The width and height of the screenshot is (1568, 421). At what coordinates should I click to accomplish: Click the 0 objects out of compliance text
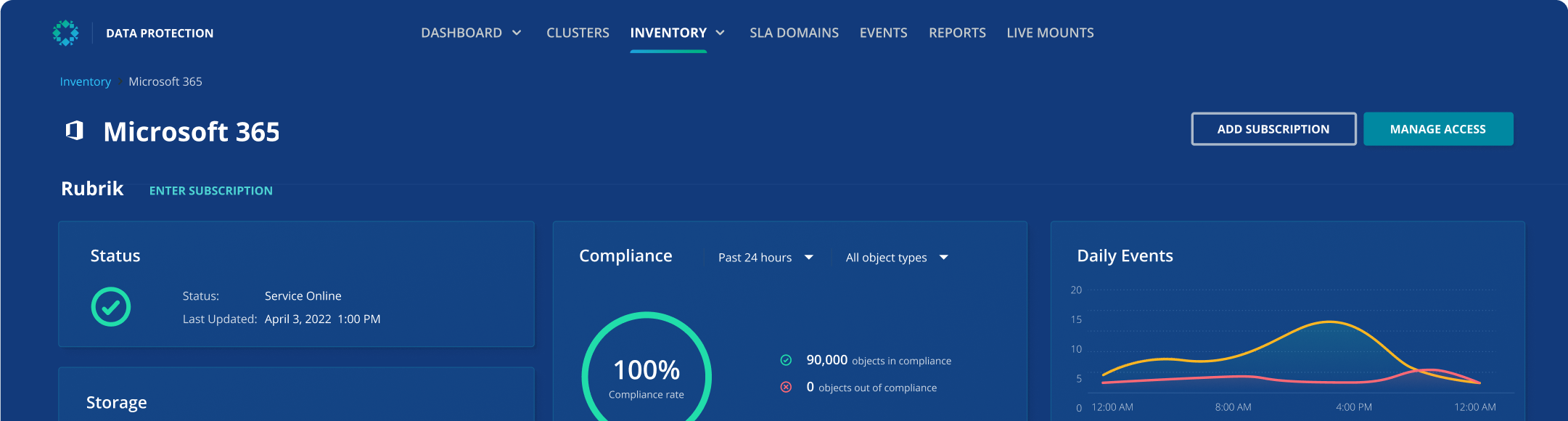pos(871,387)
